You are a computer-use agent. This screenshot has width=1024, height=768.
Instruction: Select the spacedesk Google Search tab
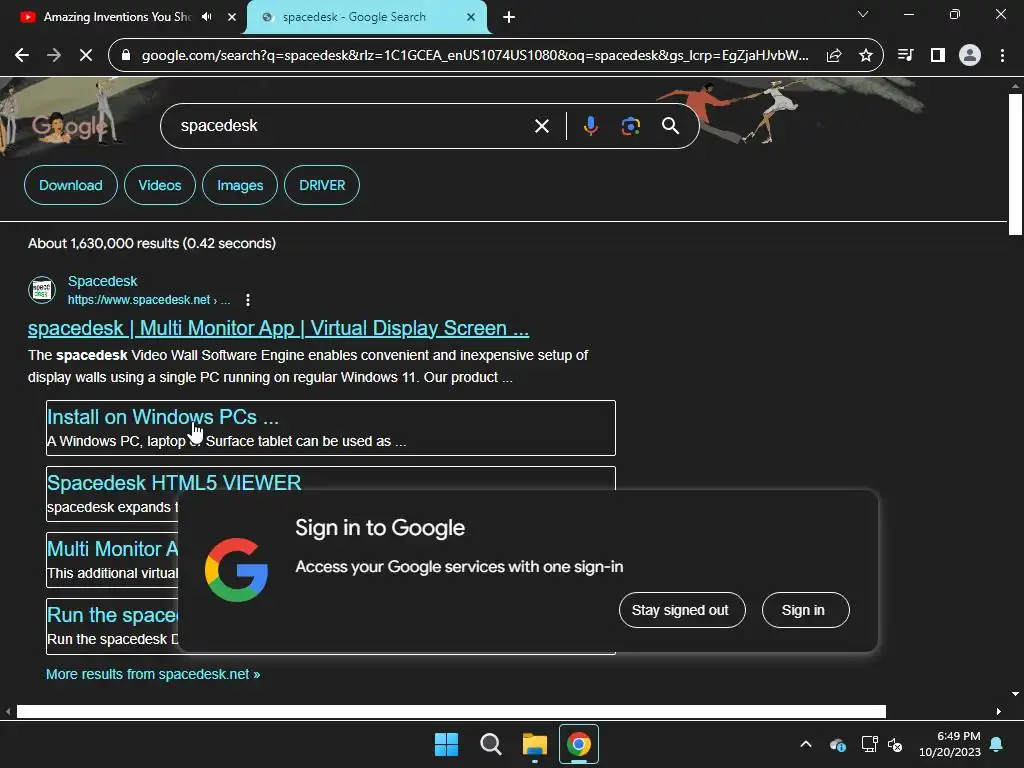point(354,17)
